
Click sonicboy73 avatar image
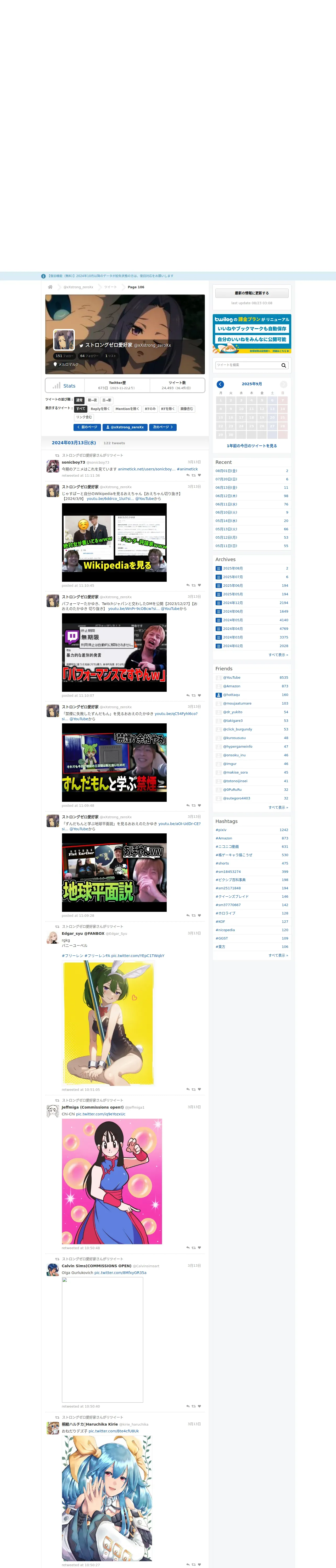pos(53,466)
